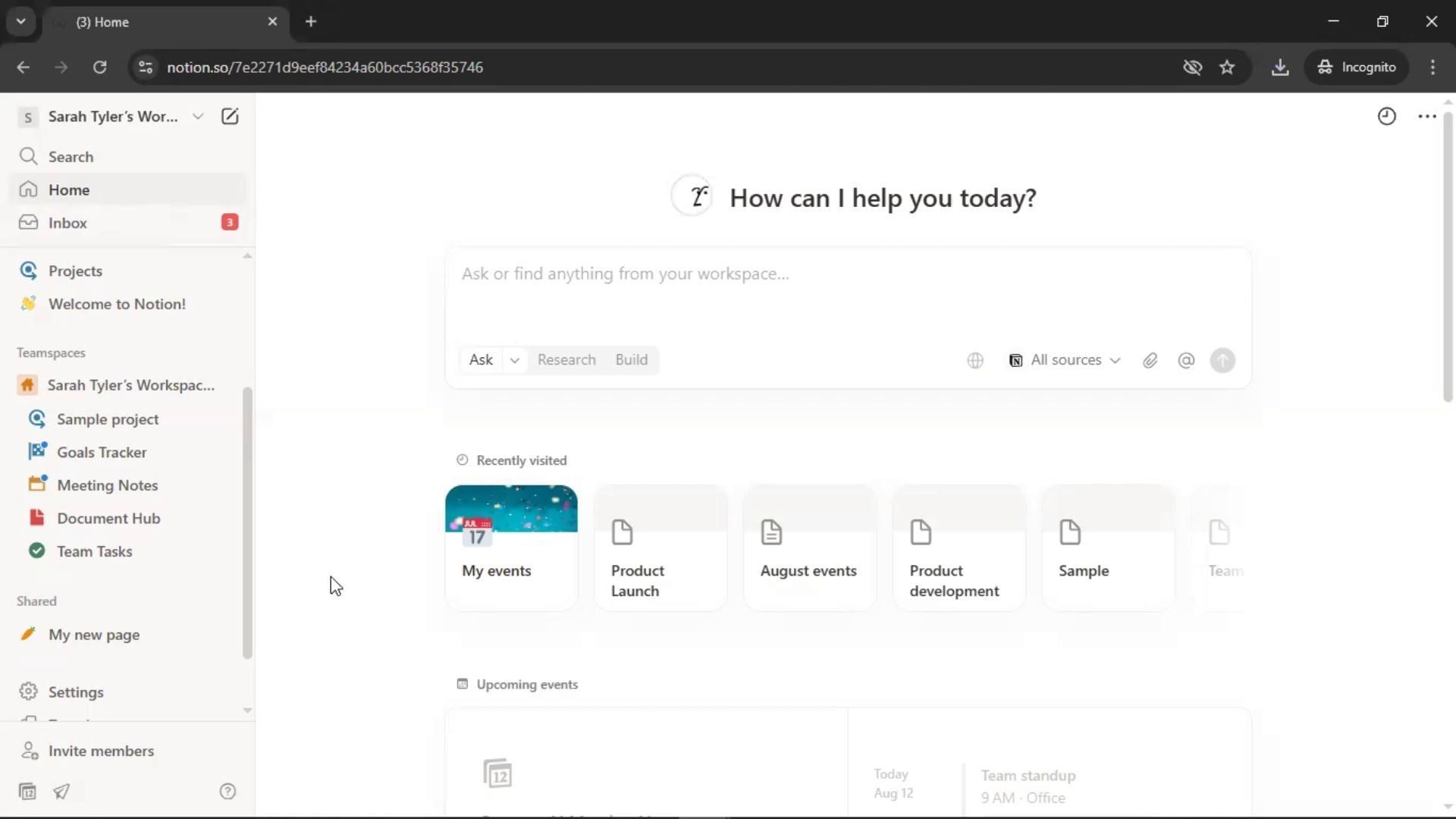This screenshot has height=819, width=1456.
Task: Click the new page compose icon
Action: (229, 117)
